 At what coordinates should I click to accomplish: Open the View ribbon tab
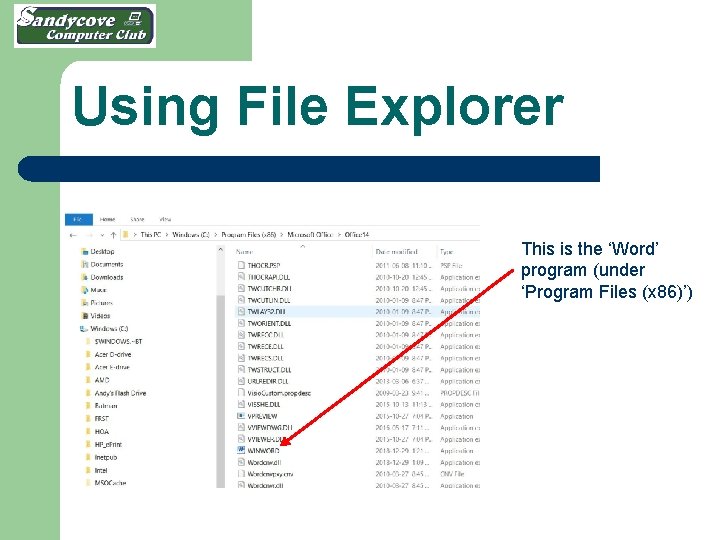(165, 219)
